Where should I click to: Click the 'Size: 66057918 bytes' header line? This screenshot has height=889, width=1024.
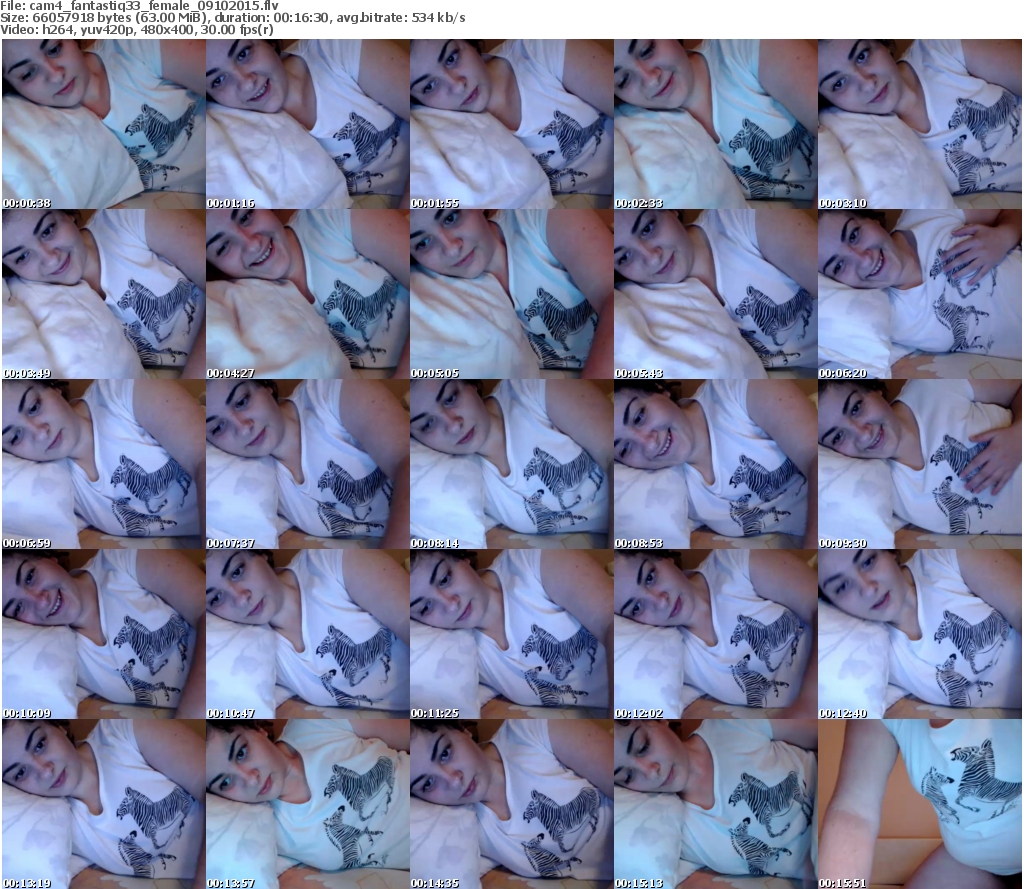(x=233, y=18)
